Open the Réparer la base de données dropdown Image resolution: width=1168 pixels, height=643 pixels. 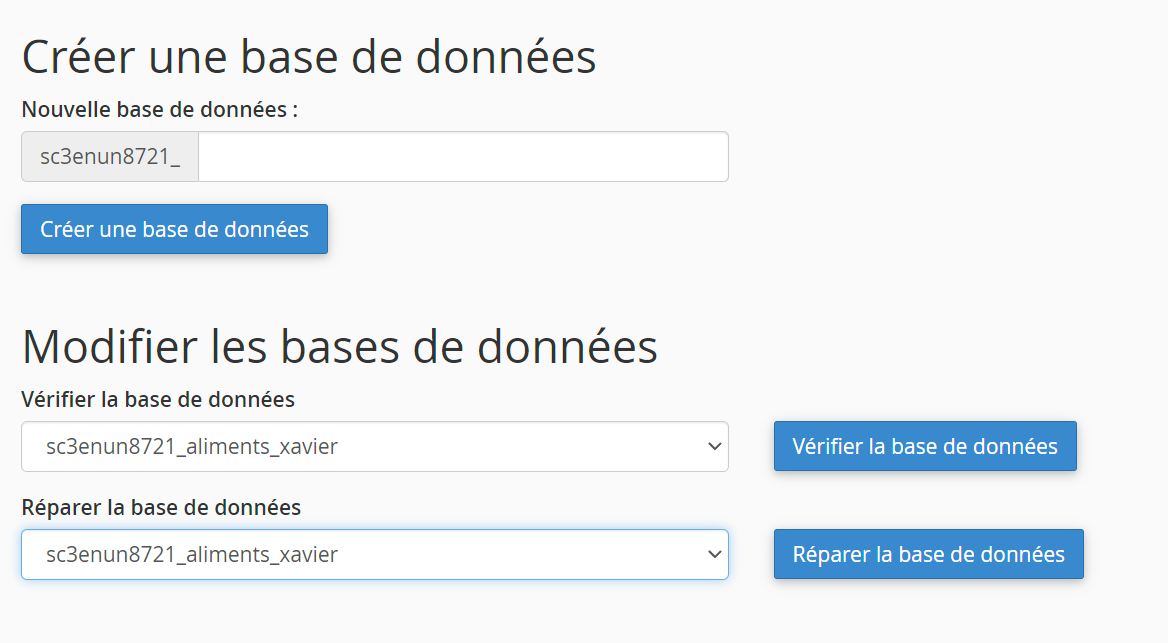click(x=374, y=554)
